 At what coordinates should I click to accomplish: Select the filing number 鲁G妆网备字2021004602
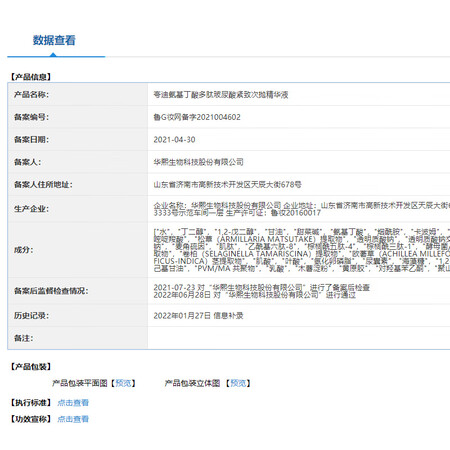click(197, 117)
